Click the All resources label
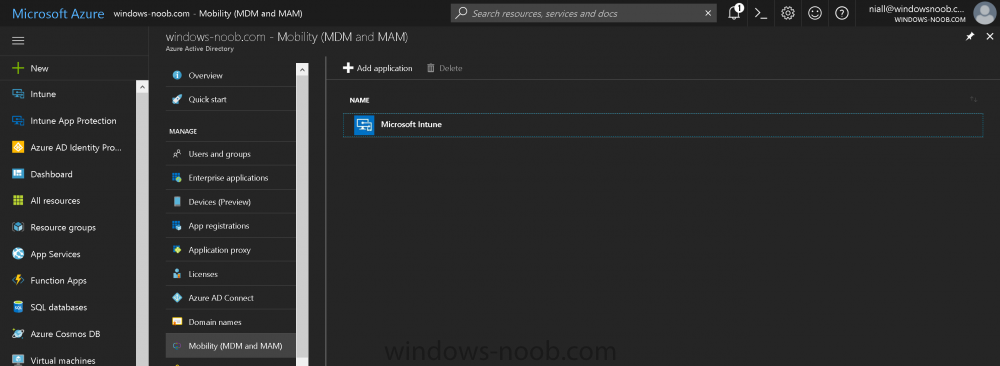This screenshot has width=1000, height=366. tap(55, 201)
